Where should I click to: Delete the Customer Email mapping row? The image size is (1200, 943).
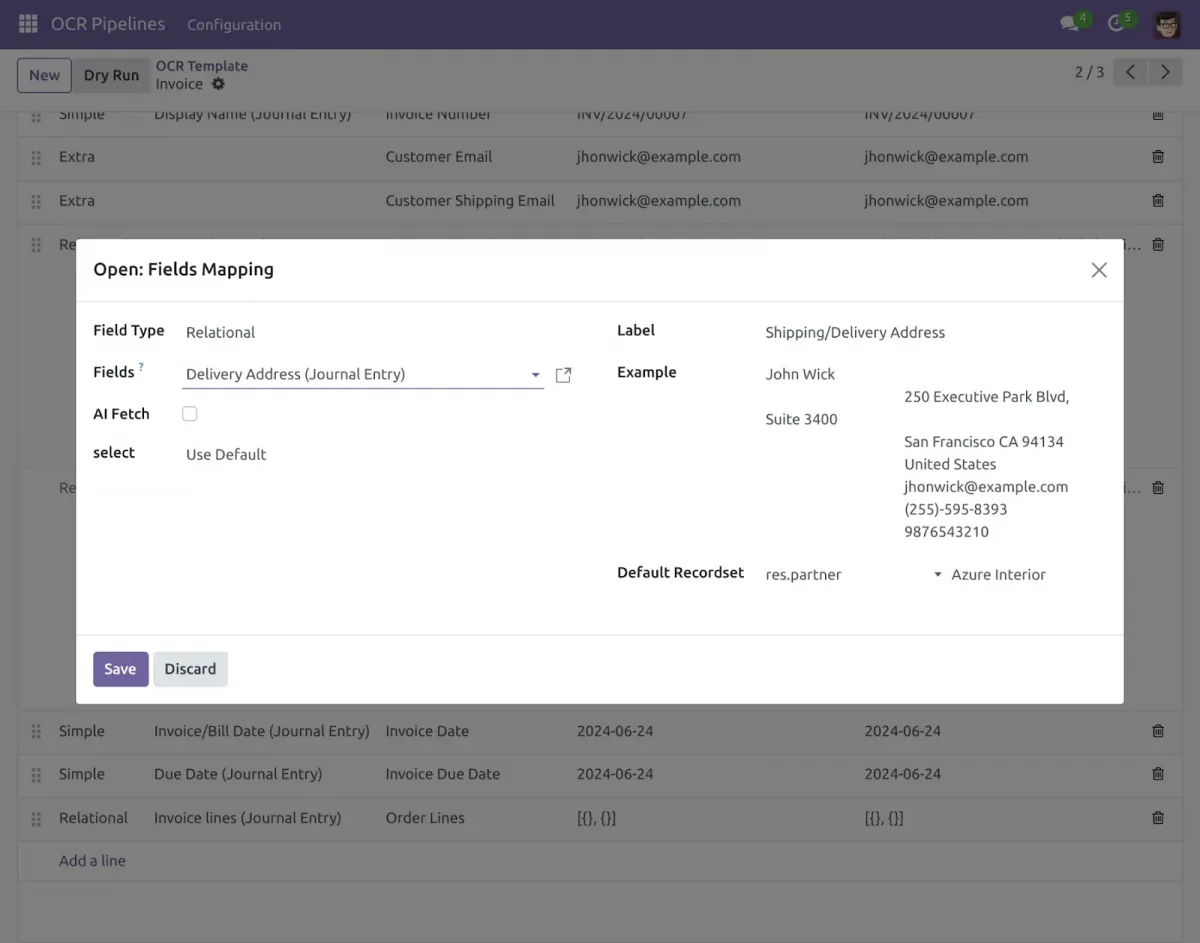click(x=1157, y=156)
